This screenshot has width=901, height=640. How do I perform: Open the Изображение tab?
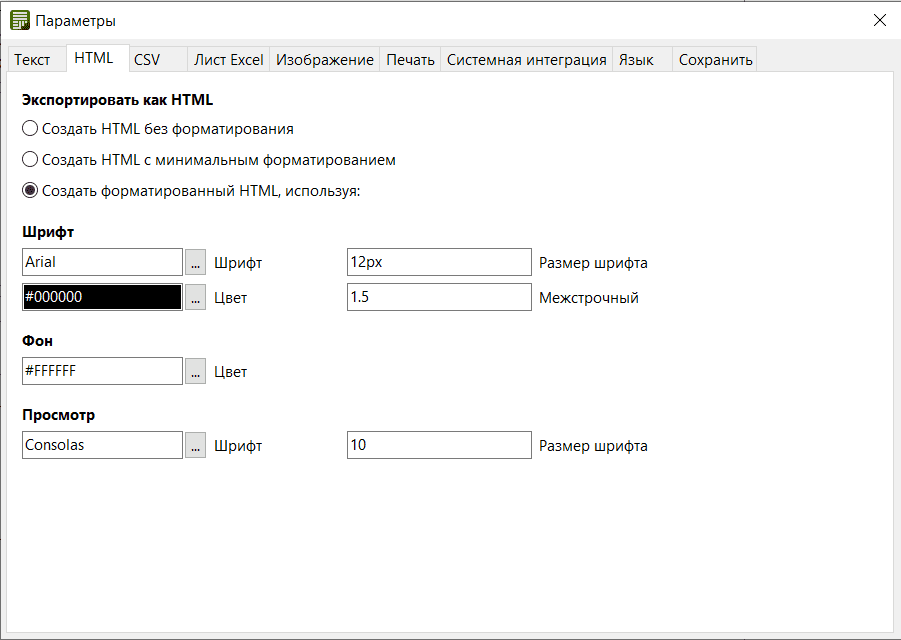pyautogui.click(x=325, y=60)
